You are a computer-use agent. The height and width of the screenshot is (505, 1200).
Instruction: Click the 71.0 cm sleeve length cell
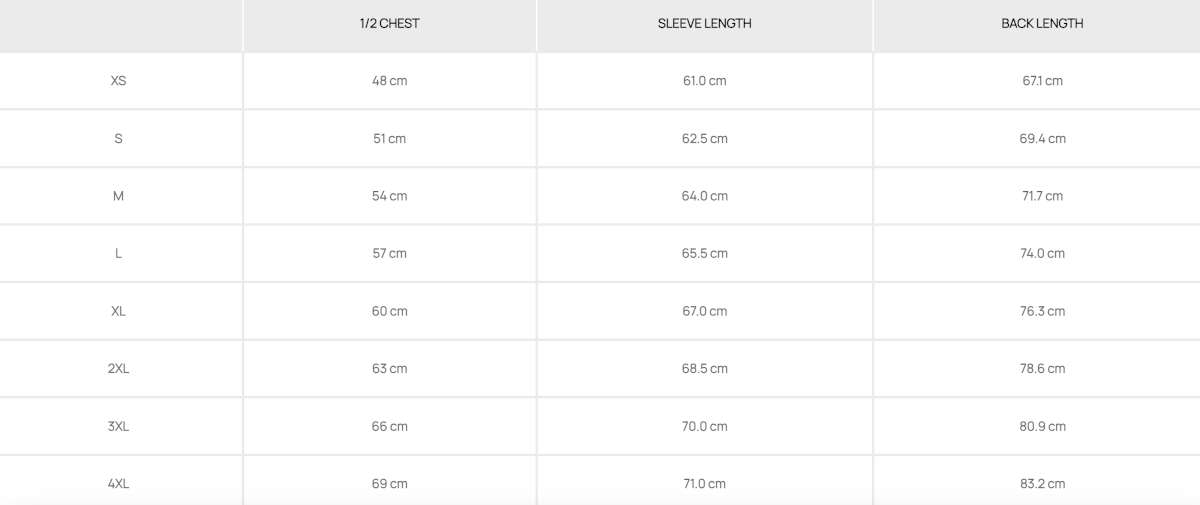704,483
